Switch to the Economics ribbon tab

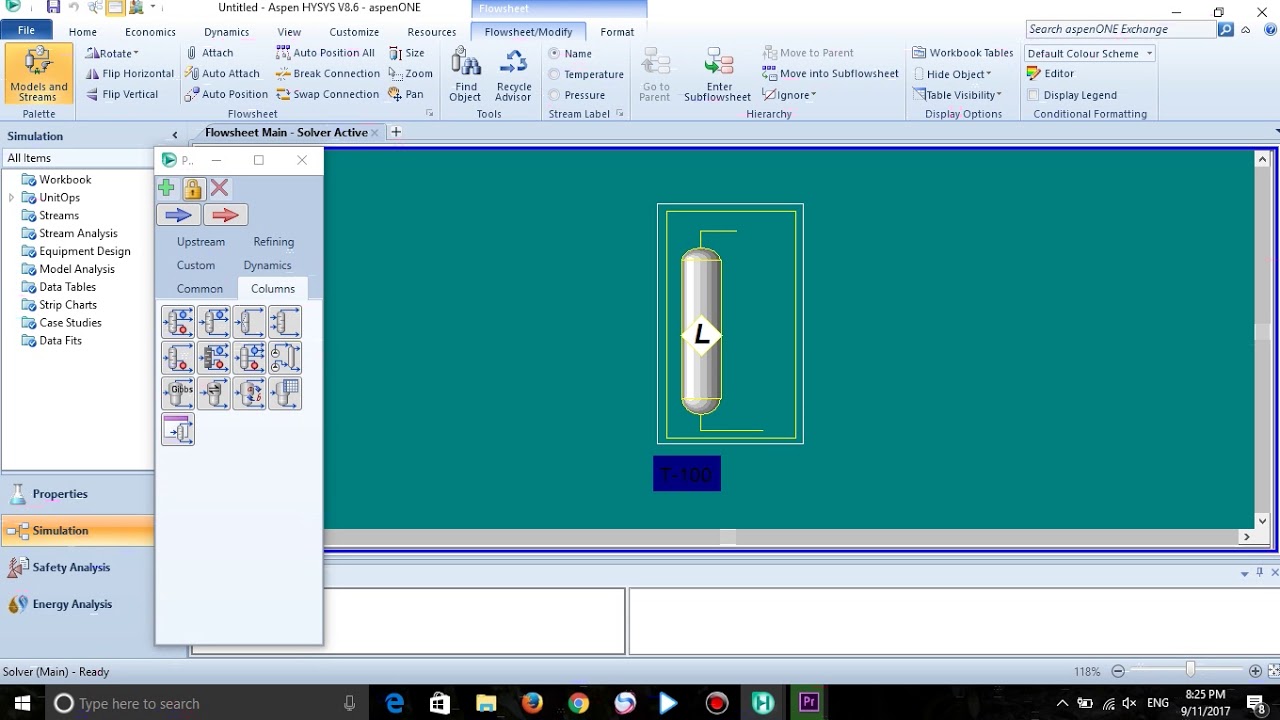coord(150,32)
